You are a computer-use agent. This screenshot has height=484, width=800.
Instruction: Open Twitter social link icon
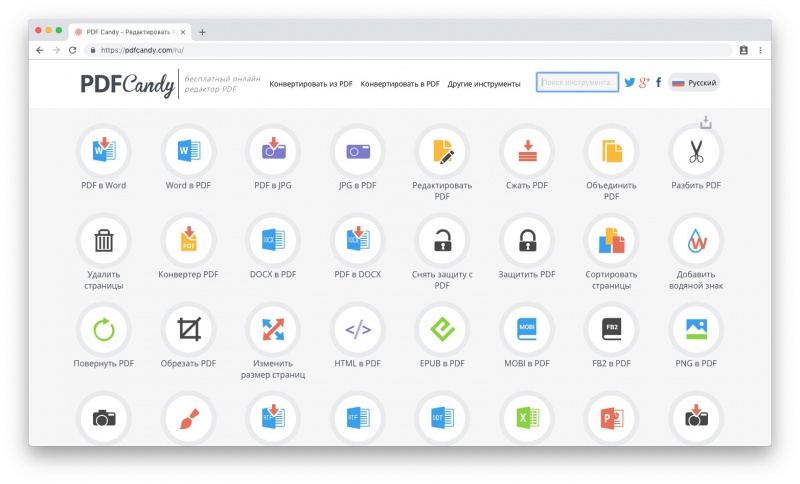pyautogui.click(x=630, y=82)
